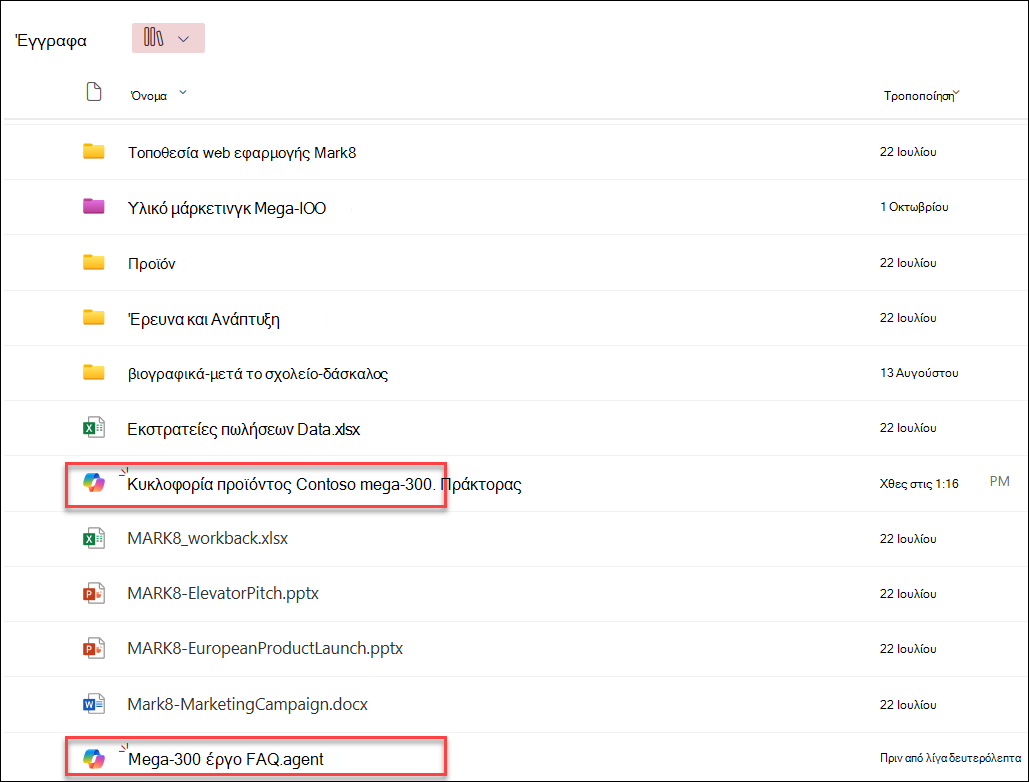Click folder icon for βιογραφικά-μετά το σχολείο-δάσκαλος
Viewport: 1029px width, 782px height.
[94, 373]
